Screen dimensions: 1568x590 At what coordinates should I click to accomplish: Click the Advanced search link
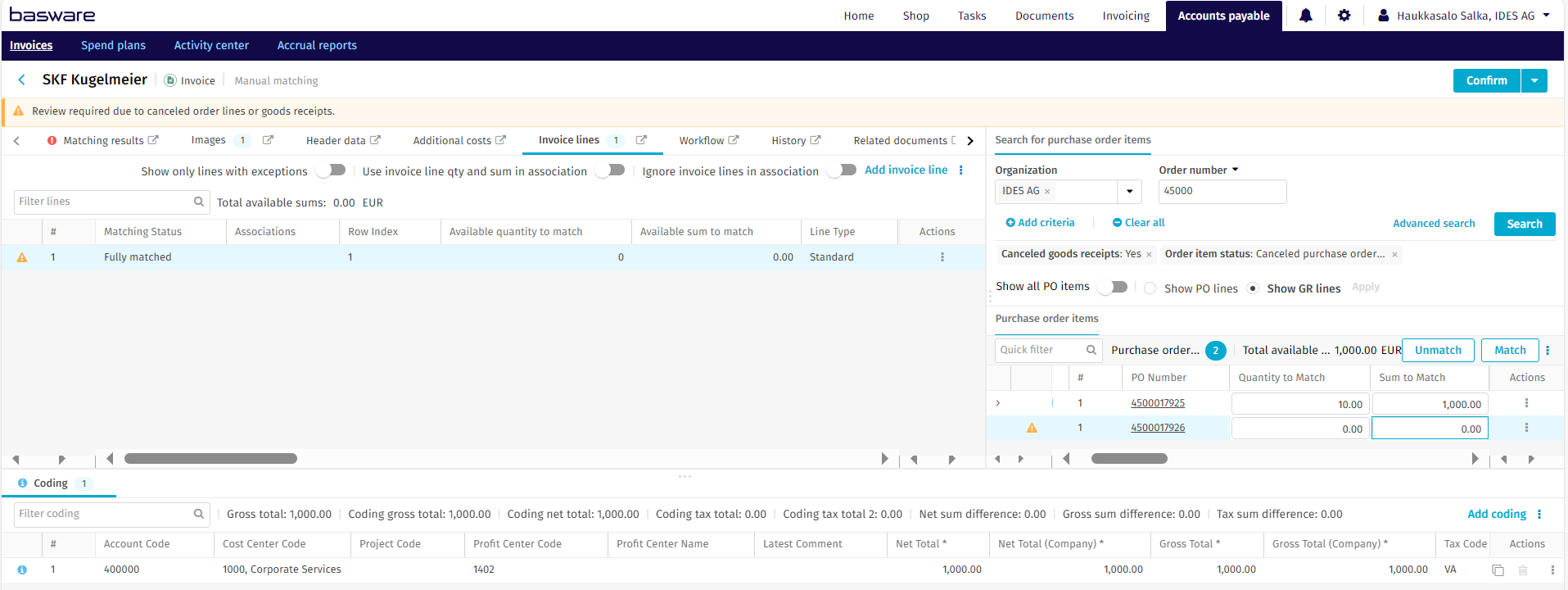tap(1434, 224)
